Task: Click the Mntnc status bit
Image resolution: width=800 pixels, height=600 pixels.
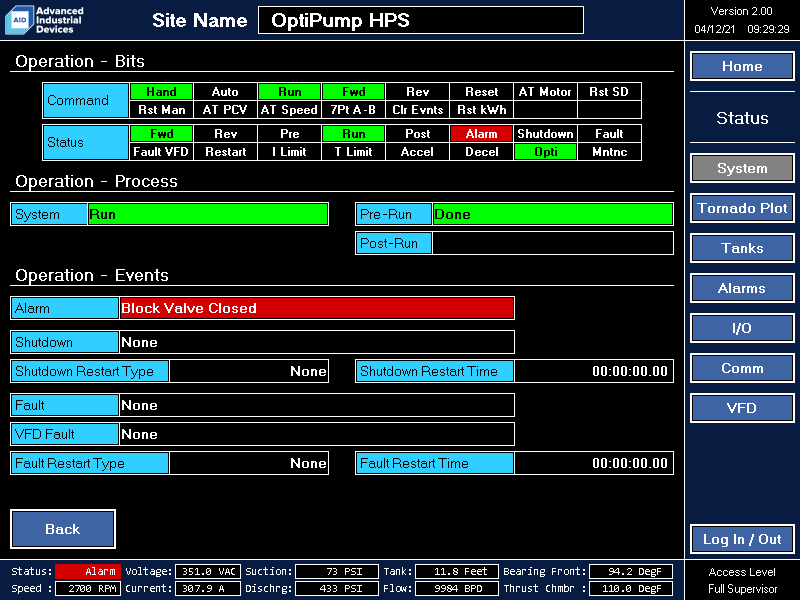Action: click(609, 152)
